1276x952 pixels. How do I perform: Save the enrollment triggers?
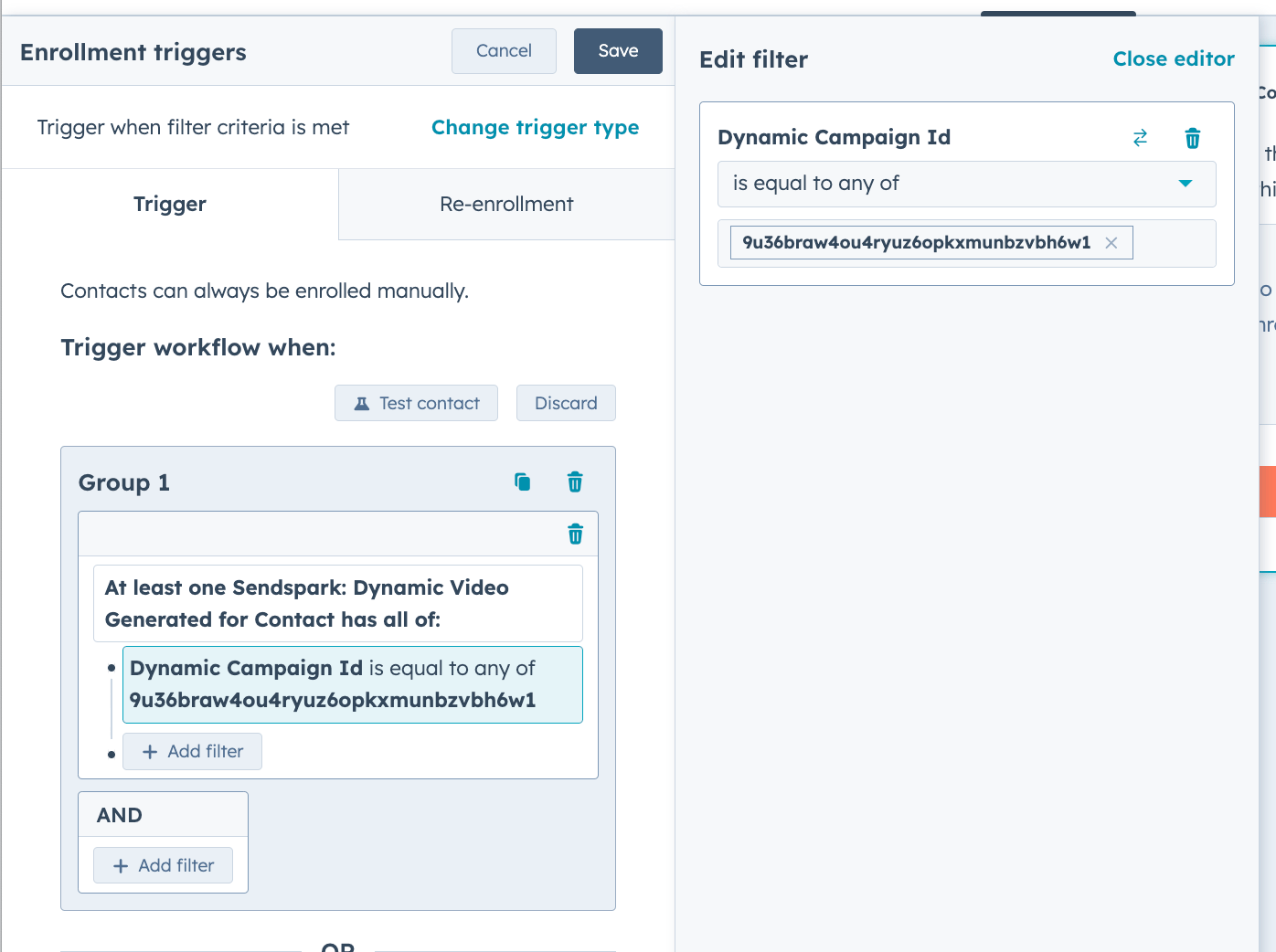tap(618, 51)
